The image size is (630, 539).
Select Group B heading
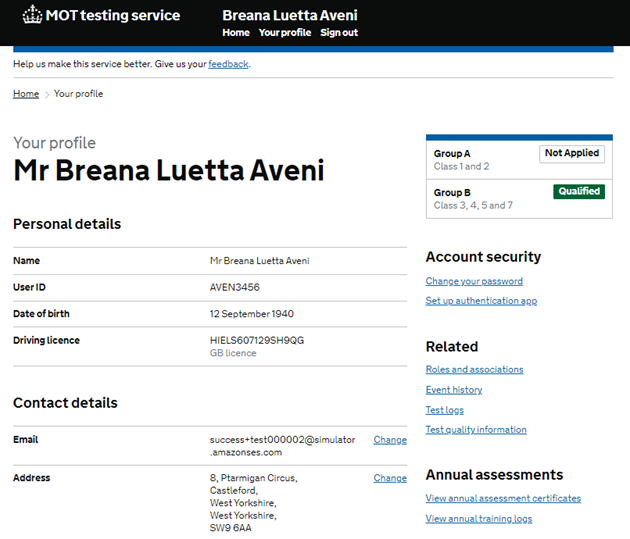coord(452,193)
